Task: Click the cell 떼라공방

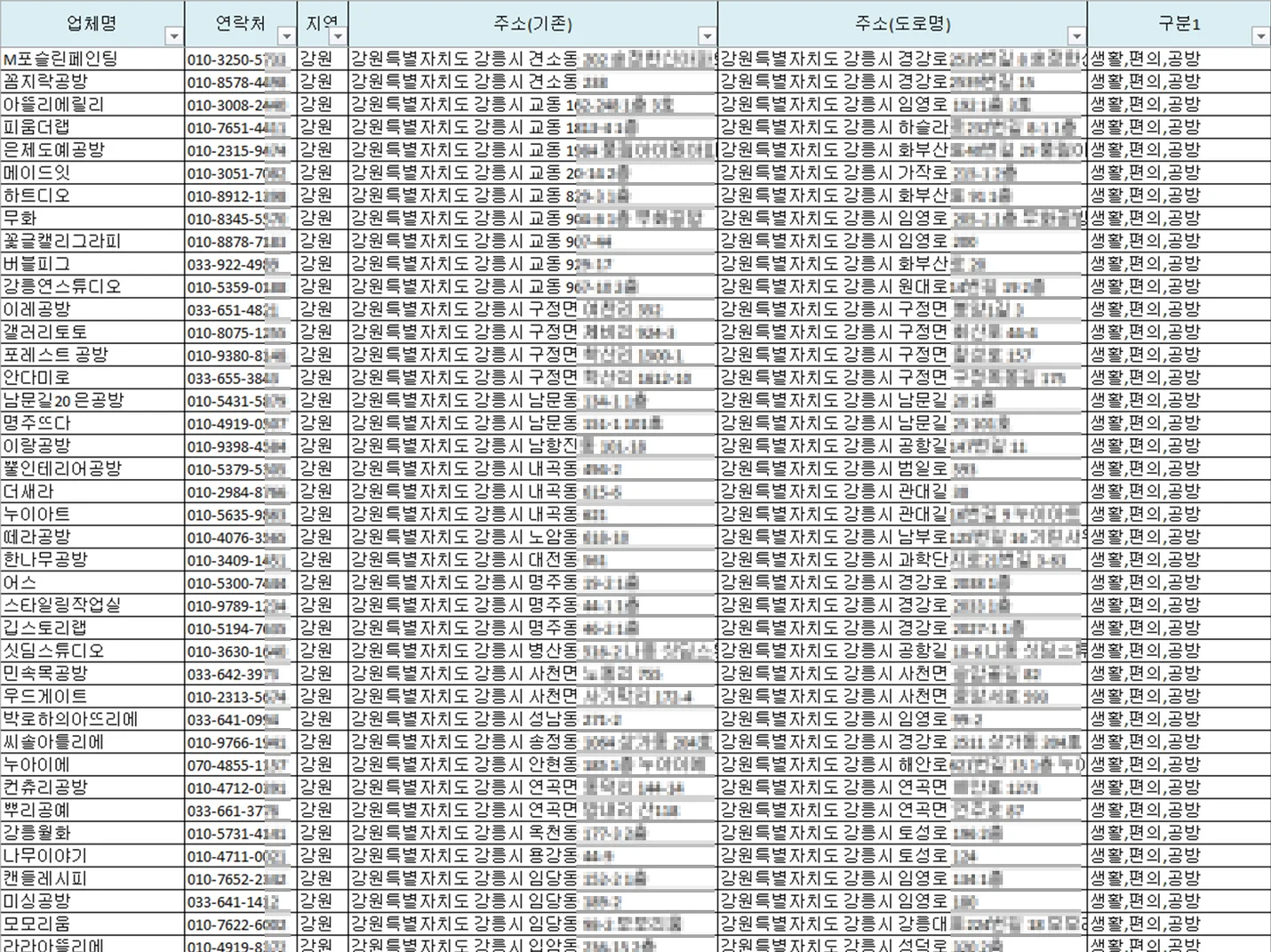Action: 92,537
